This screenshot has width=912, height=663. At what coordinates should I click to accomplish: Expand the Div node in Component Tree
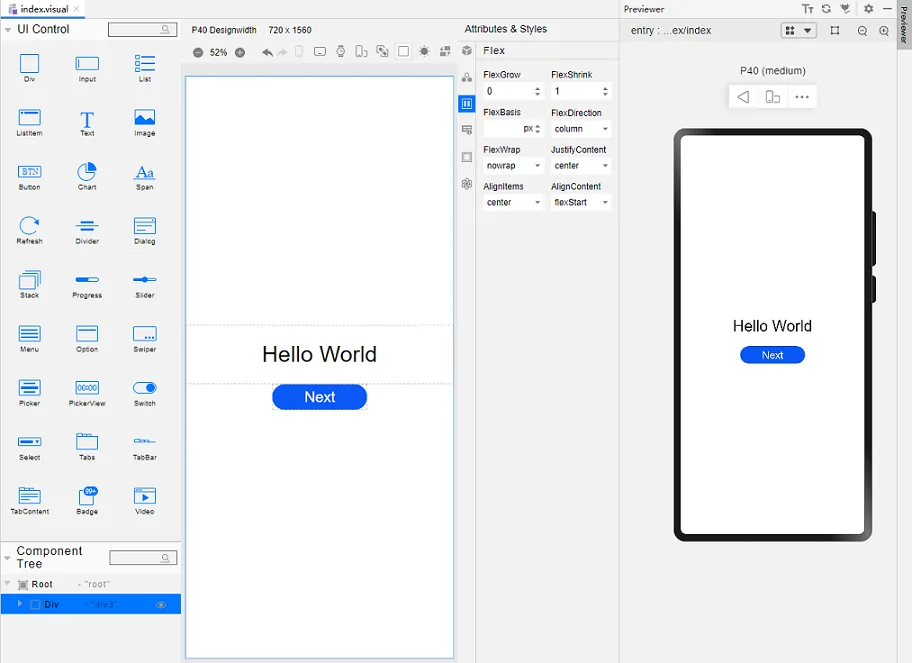tap(20, 604)
